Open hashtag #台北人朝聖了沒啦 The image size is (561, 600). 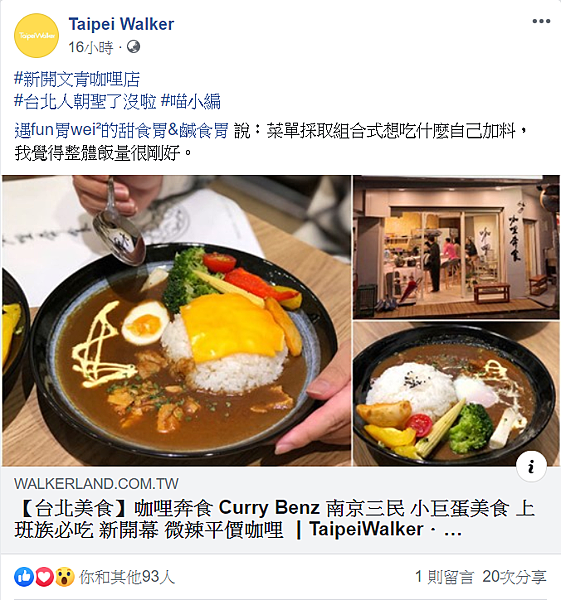pos(85,102)
